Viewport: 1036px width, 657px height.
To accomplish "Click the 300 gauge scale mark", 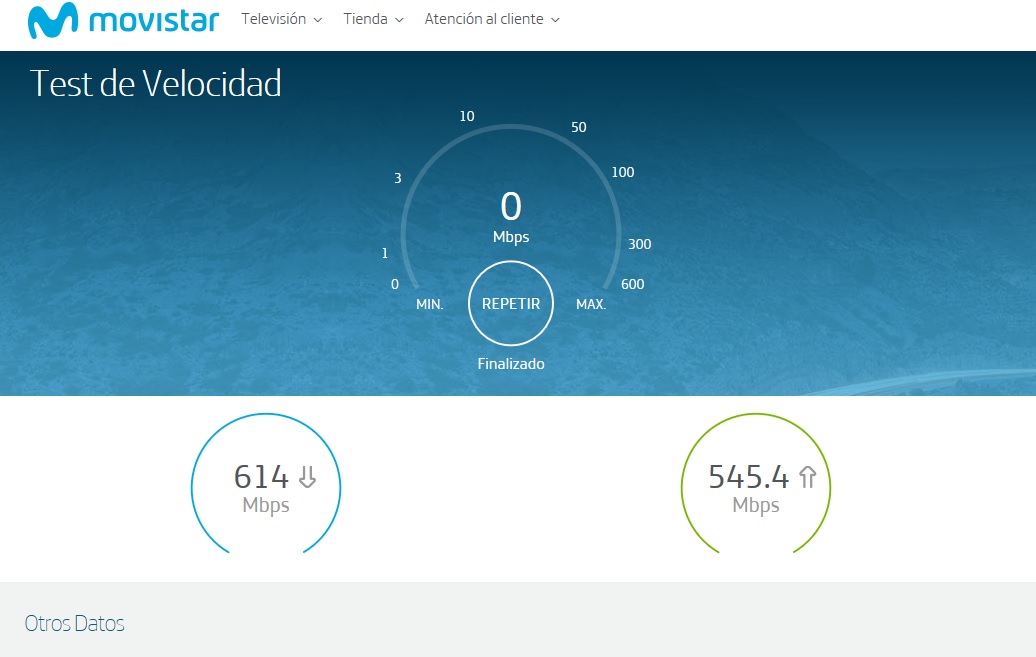I will tap(640, 244).
